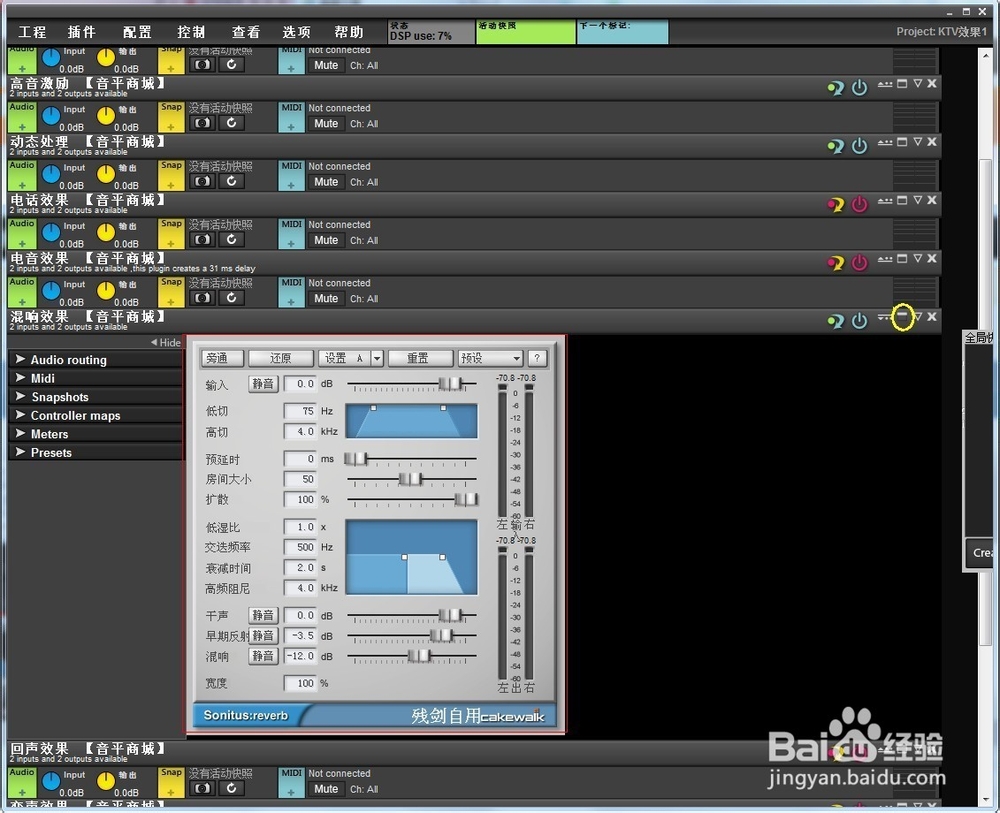Viewport: 1000px width, 813px height.
Task: Click reload snapshot icon in 高音激励 row
Action: pyautogui.click(x=232, y=123)
